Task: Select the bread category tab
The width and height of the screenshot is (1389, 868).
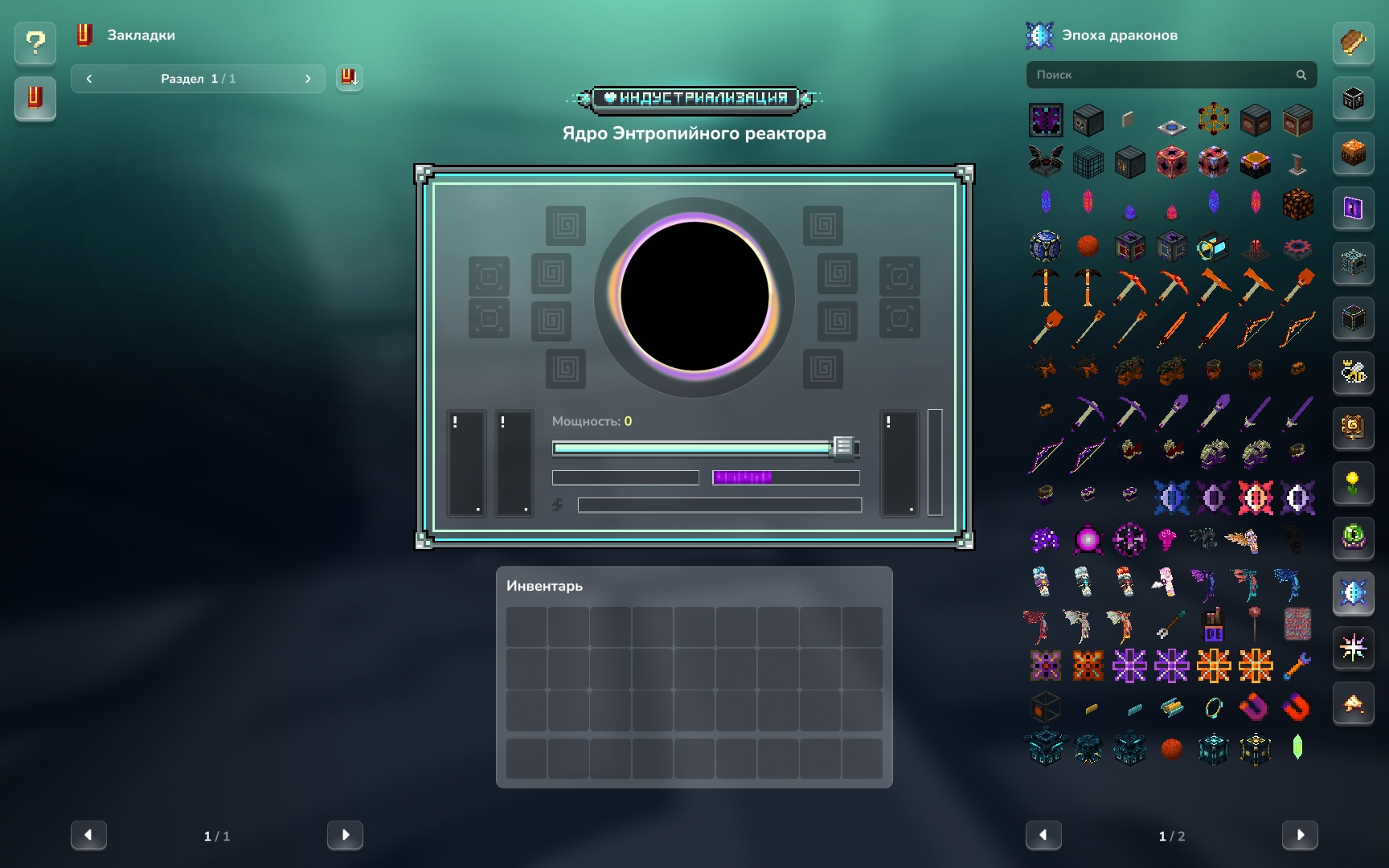Action: tap(1353, 43)
